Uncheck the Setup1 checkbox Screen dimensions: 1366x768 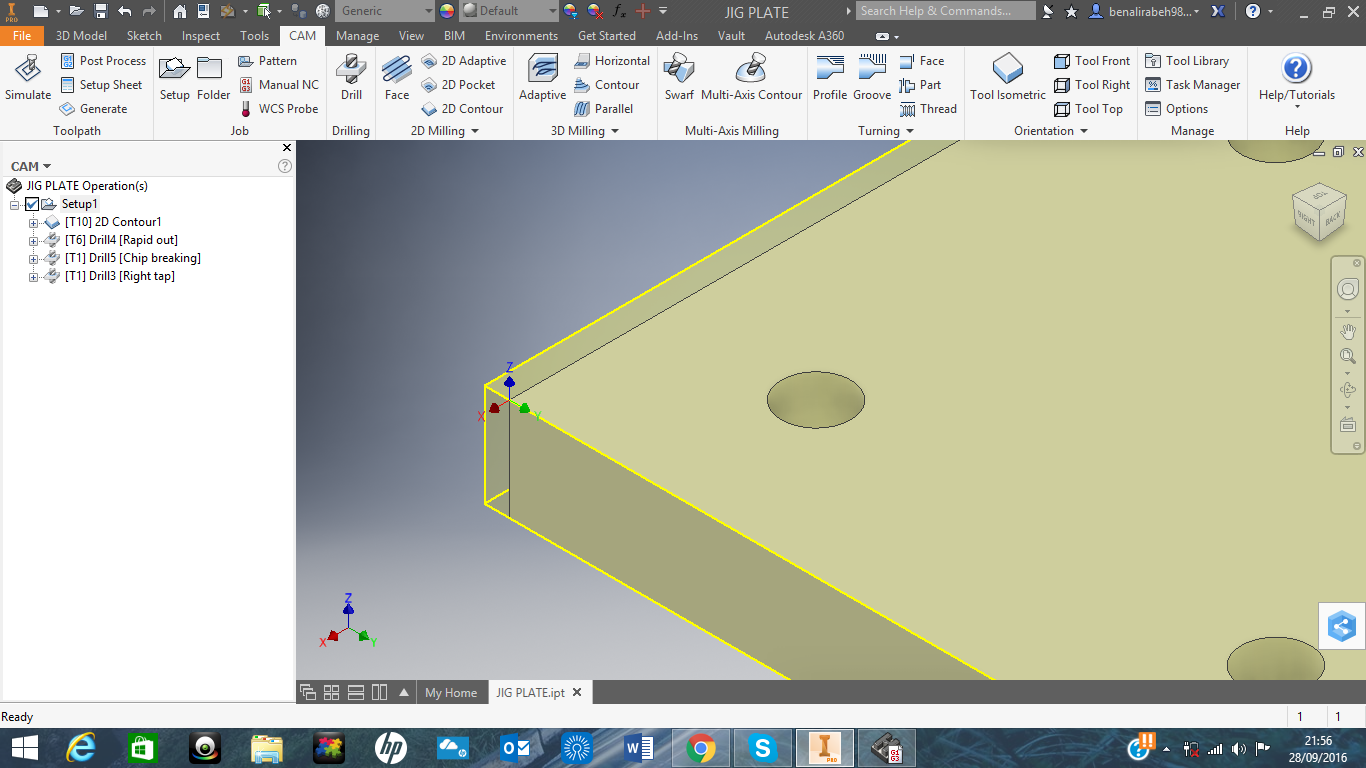pyautogui.click(x=31, y=203)
